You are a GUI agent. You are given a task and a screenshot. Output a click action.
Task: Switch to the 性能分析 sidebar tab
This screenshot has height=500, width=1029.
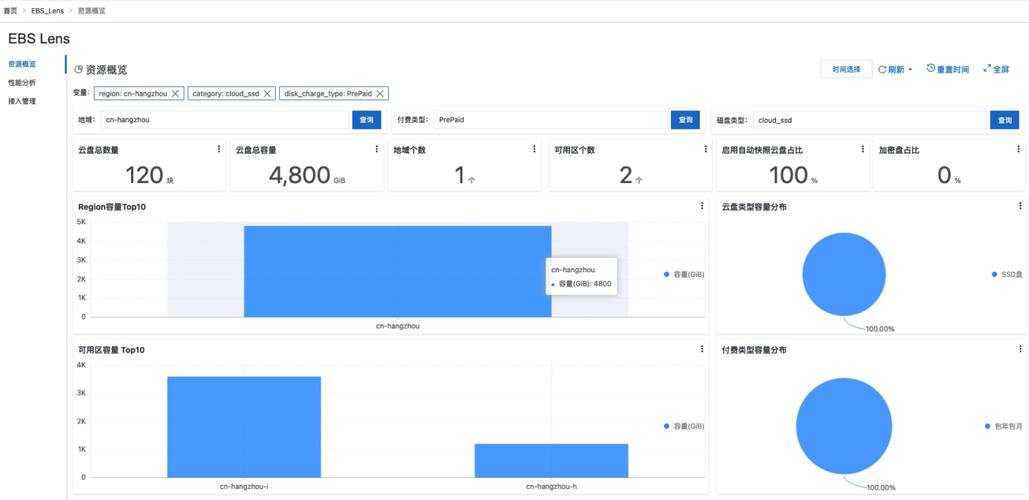(22, 82)
